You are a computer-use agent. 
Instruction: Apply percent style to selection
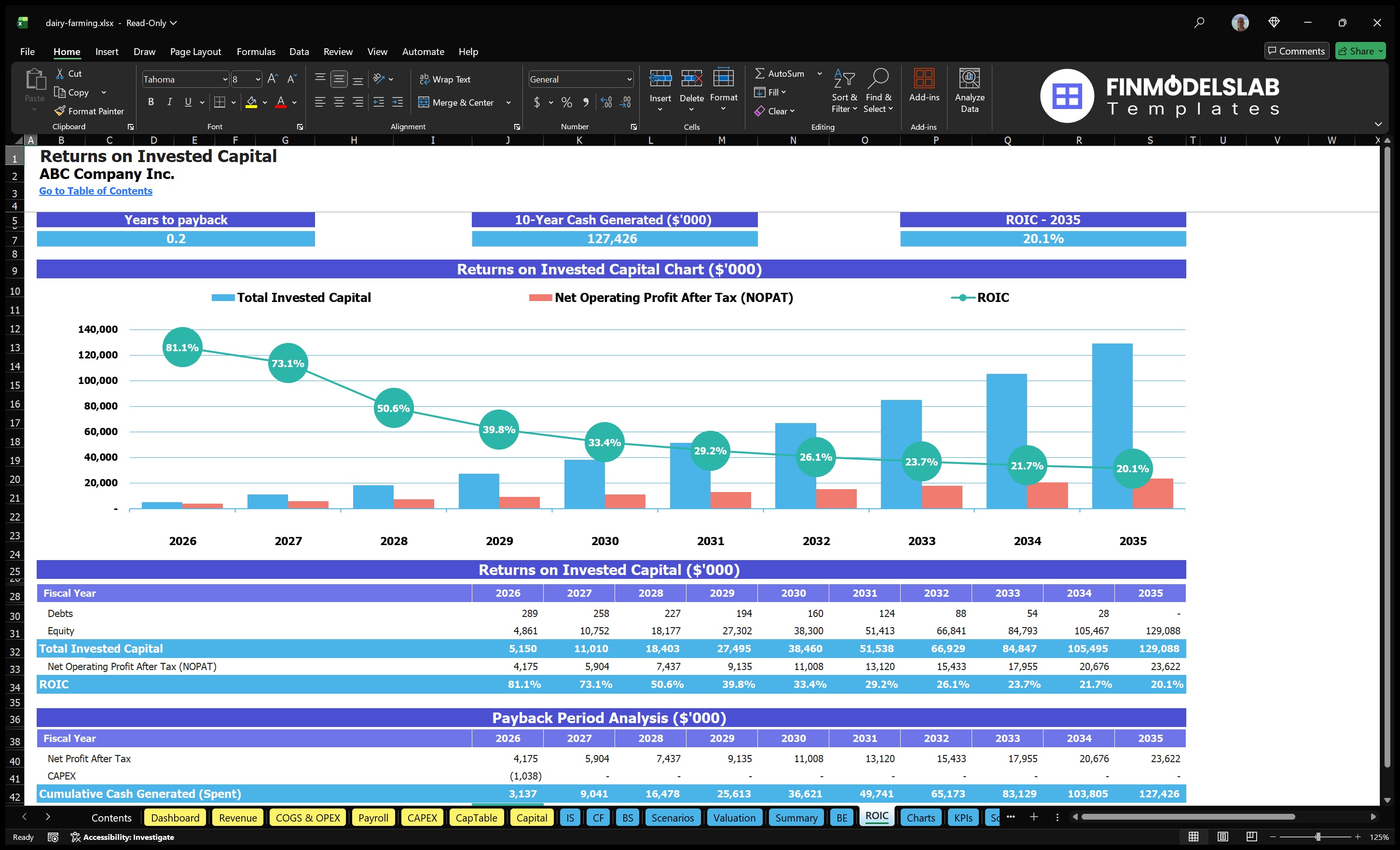566,102
